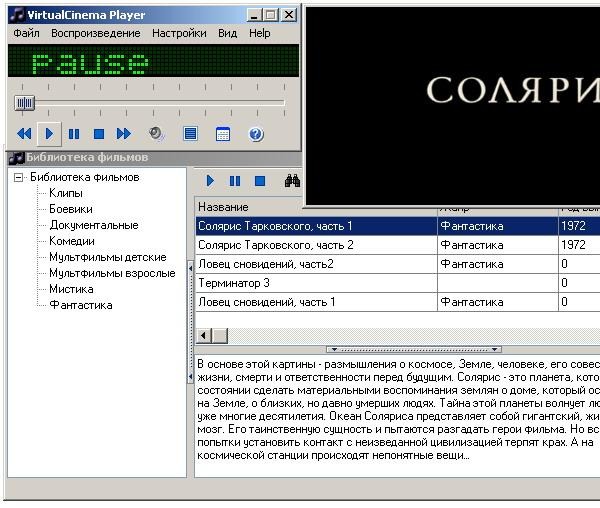Select the Документальные category
The height and width of the screenshot is (508, 600).
point(94,225)
